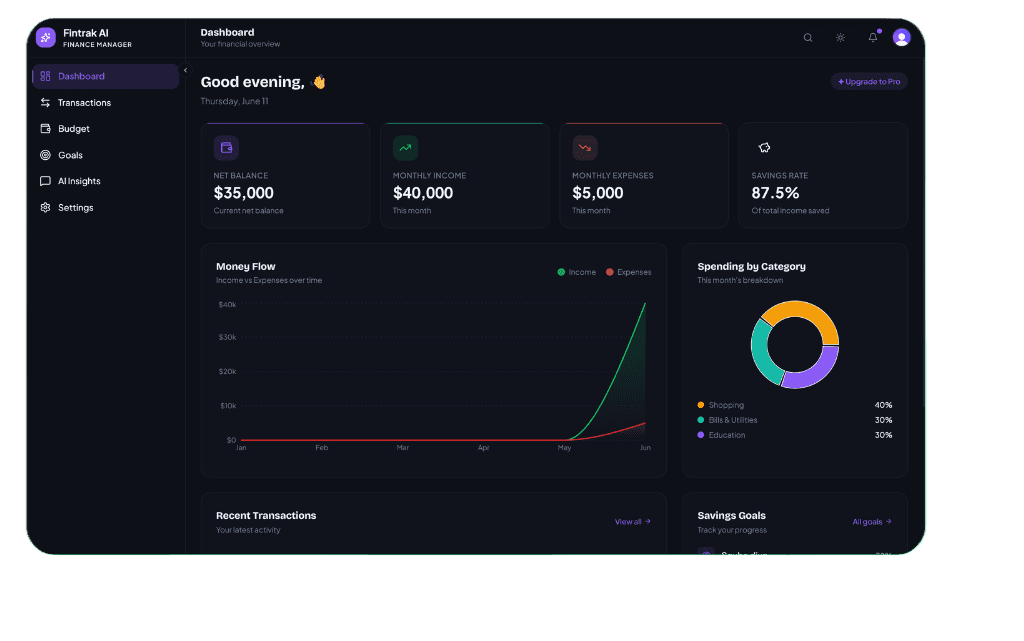Click the Bills & Utilities legend row
The height and width of the screenshot is (641, 1024).
tap(795, 420)
